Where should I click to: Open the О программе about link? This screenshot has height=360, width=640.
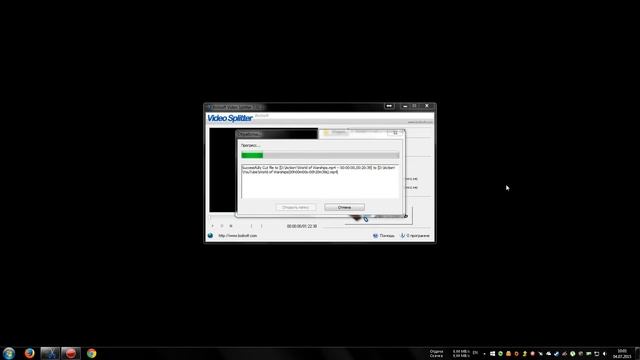[415, 236]
